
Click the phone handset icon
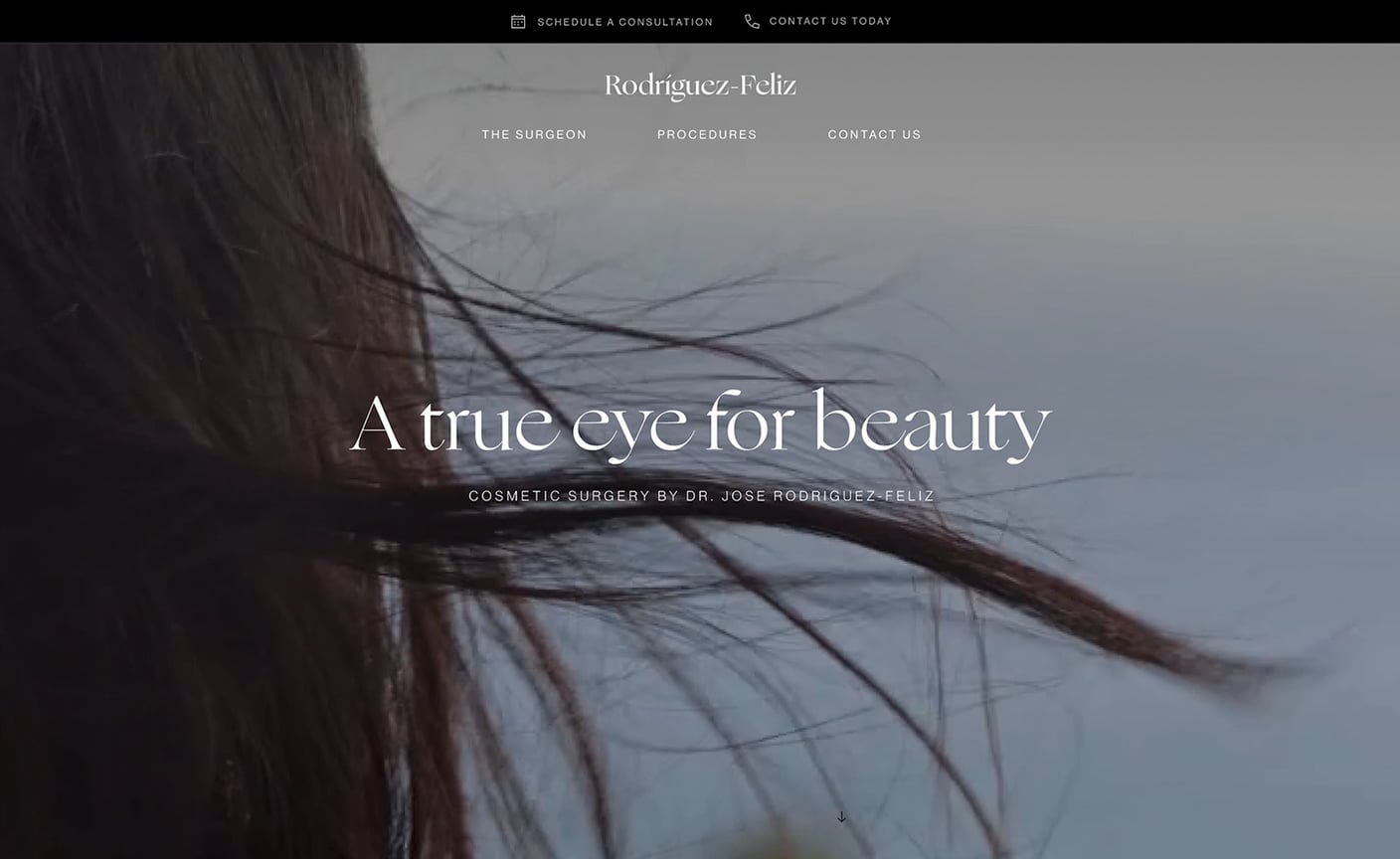[x=752, y=22]
